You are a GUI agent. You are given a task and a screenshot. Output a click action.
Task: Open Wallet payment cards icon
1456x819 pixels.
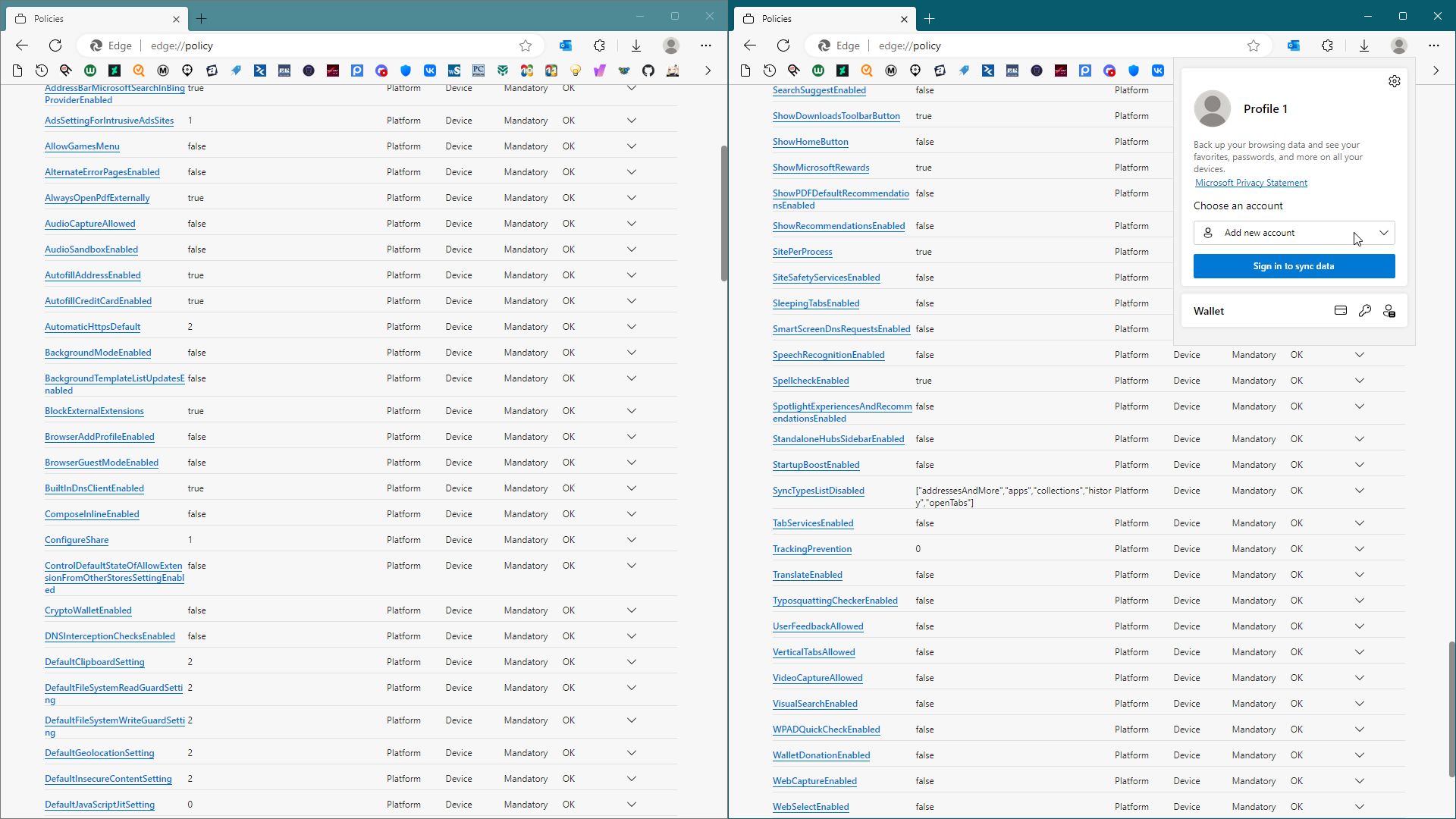coord(1340,311)
